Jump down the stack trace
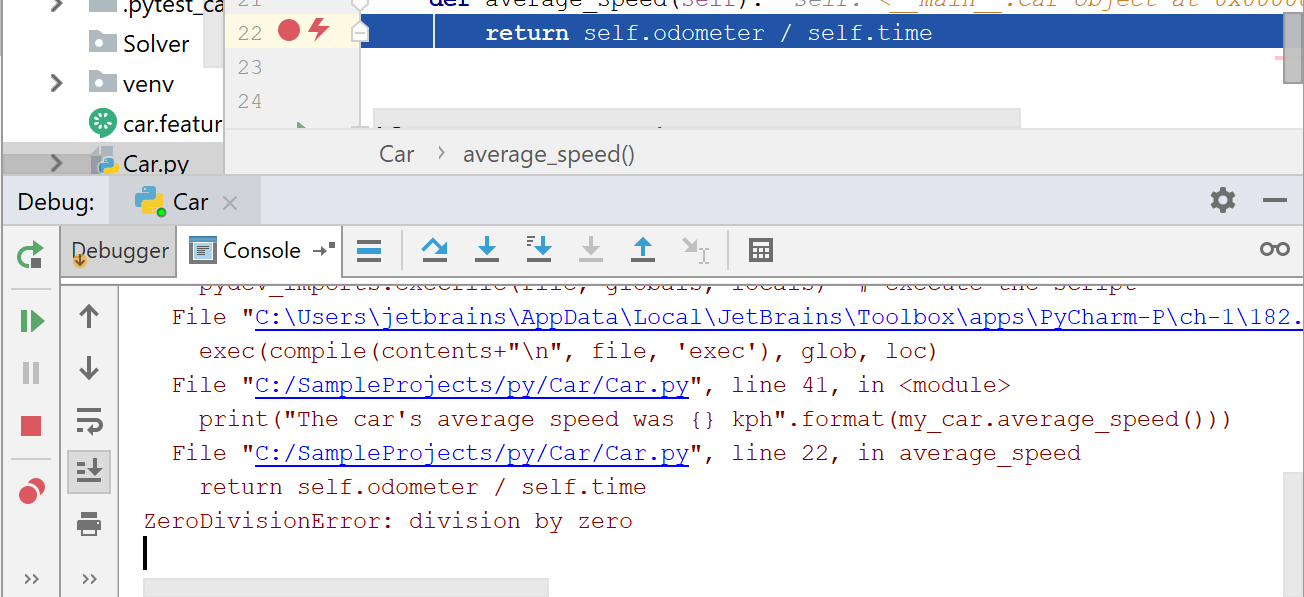This screenshot has width=1304, height=597. click(89, 367)
